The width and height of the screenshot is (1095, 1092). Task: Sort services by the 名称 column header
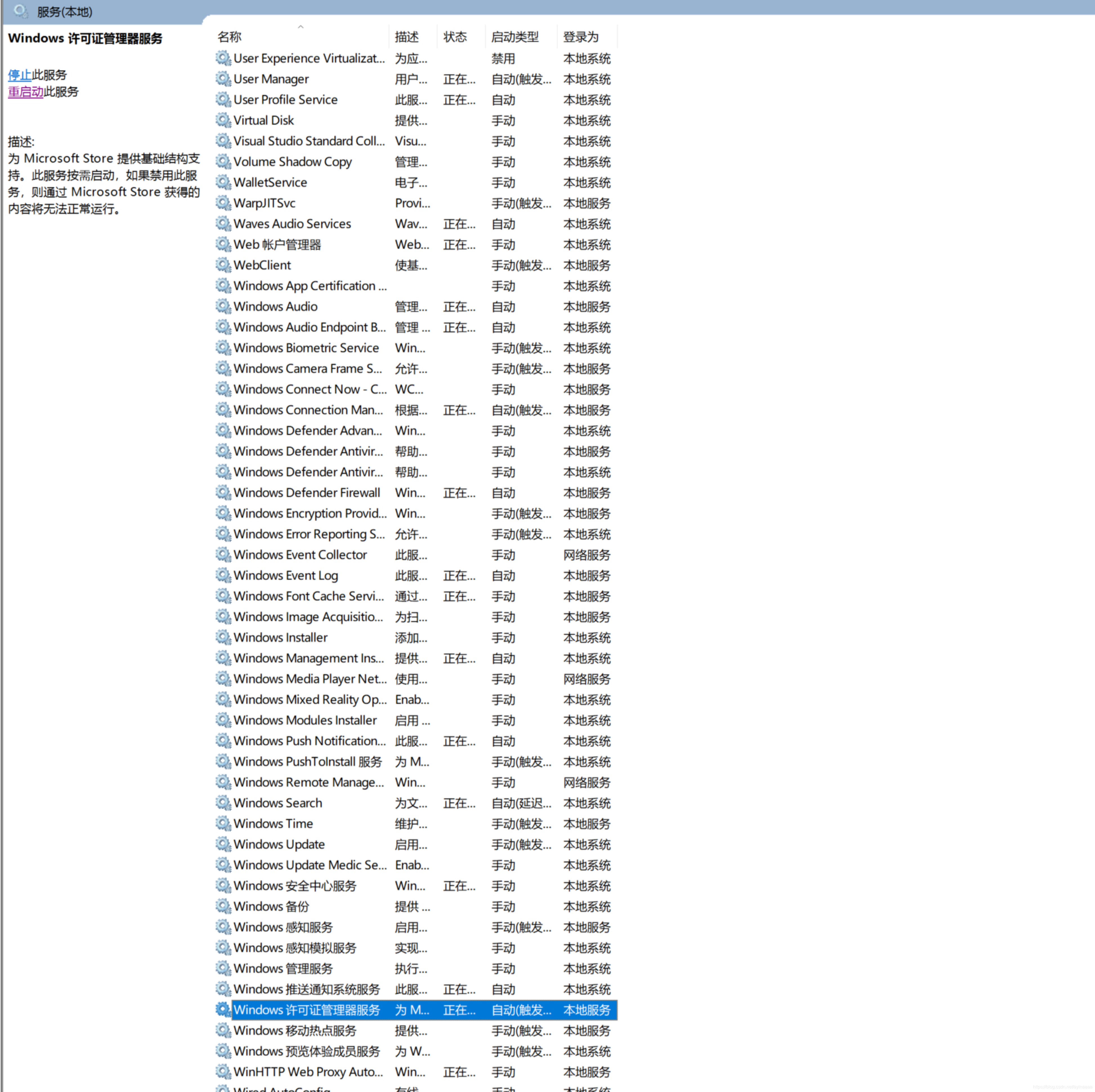(230, 37)
